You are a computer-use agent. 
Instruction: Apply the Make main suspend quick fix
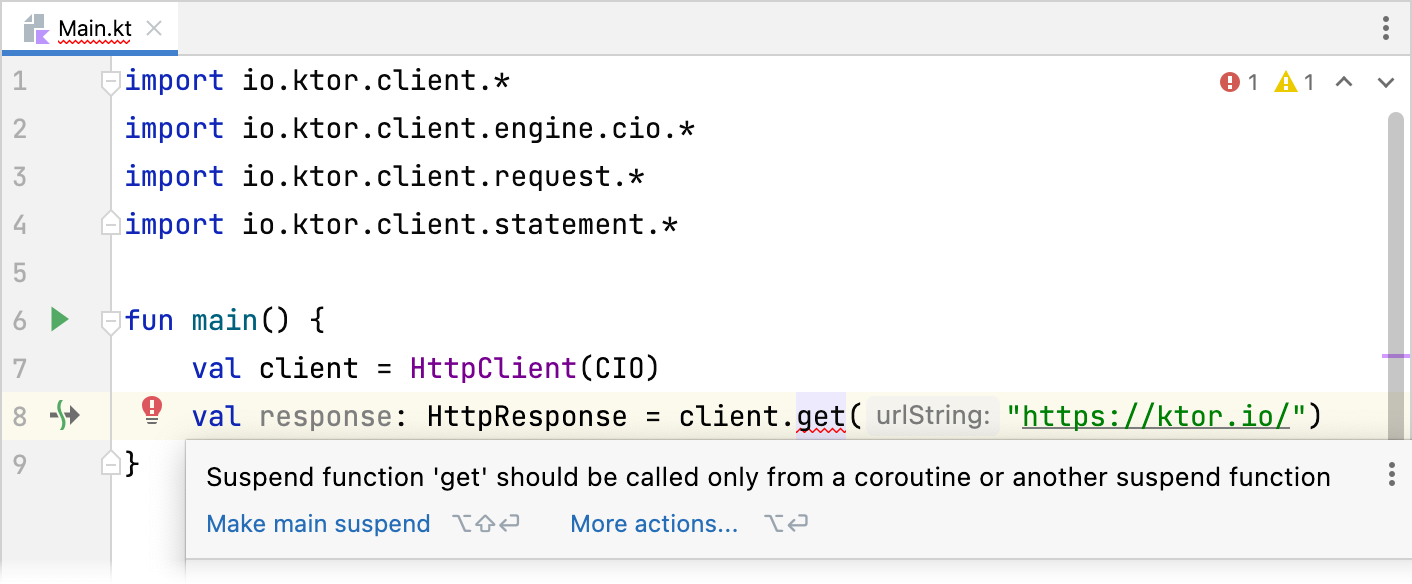point(318,523)
